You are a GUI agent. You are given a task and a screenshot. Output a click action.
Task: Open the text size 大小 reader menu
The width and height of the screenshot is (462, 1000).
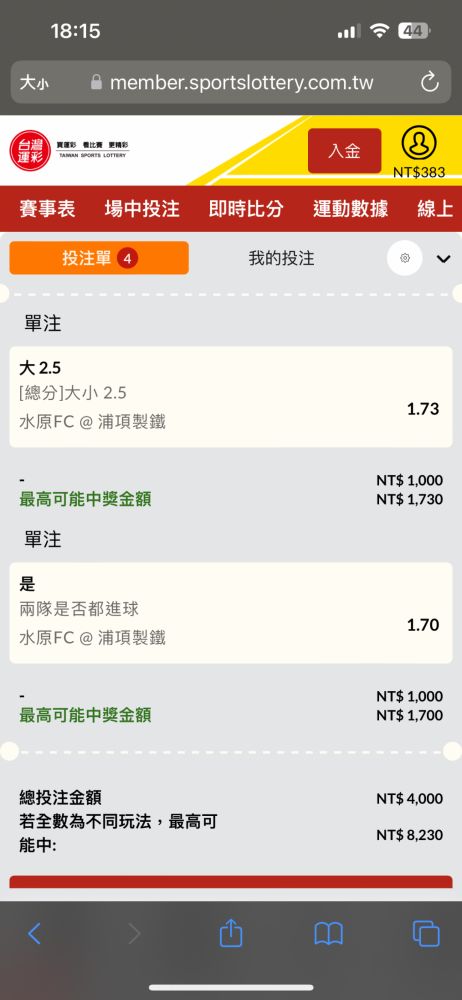(x=34, y=82)
